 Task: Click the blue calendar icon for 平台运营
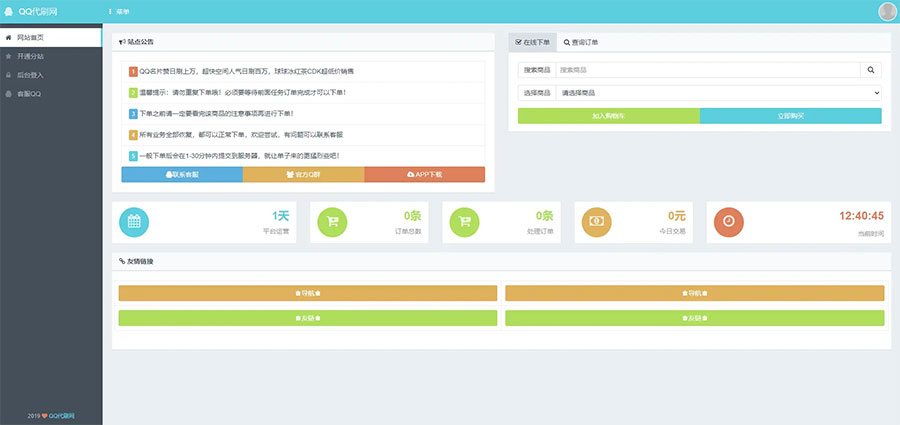click(x=133, y=222)
